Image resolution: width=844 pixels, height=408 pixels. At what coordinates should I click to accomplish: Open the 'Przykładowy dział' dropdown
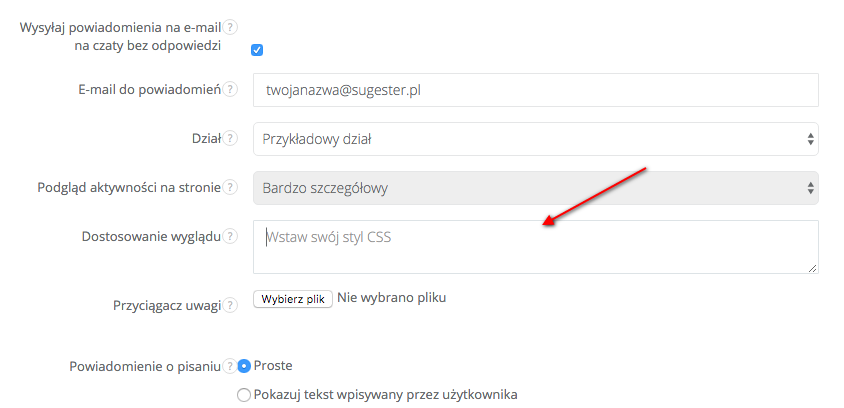pyautogui.click(x=536, y=139)
